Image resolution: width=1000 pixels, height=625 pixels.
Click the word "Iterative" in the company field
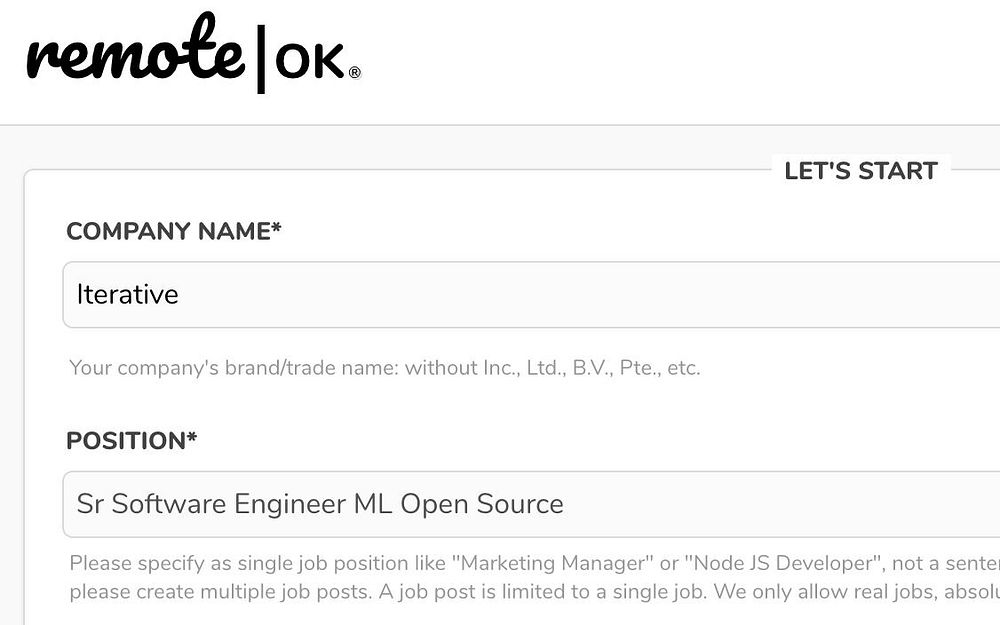pos(128,294)
